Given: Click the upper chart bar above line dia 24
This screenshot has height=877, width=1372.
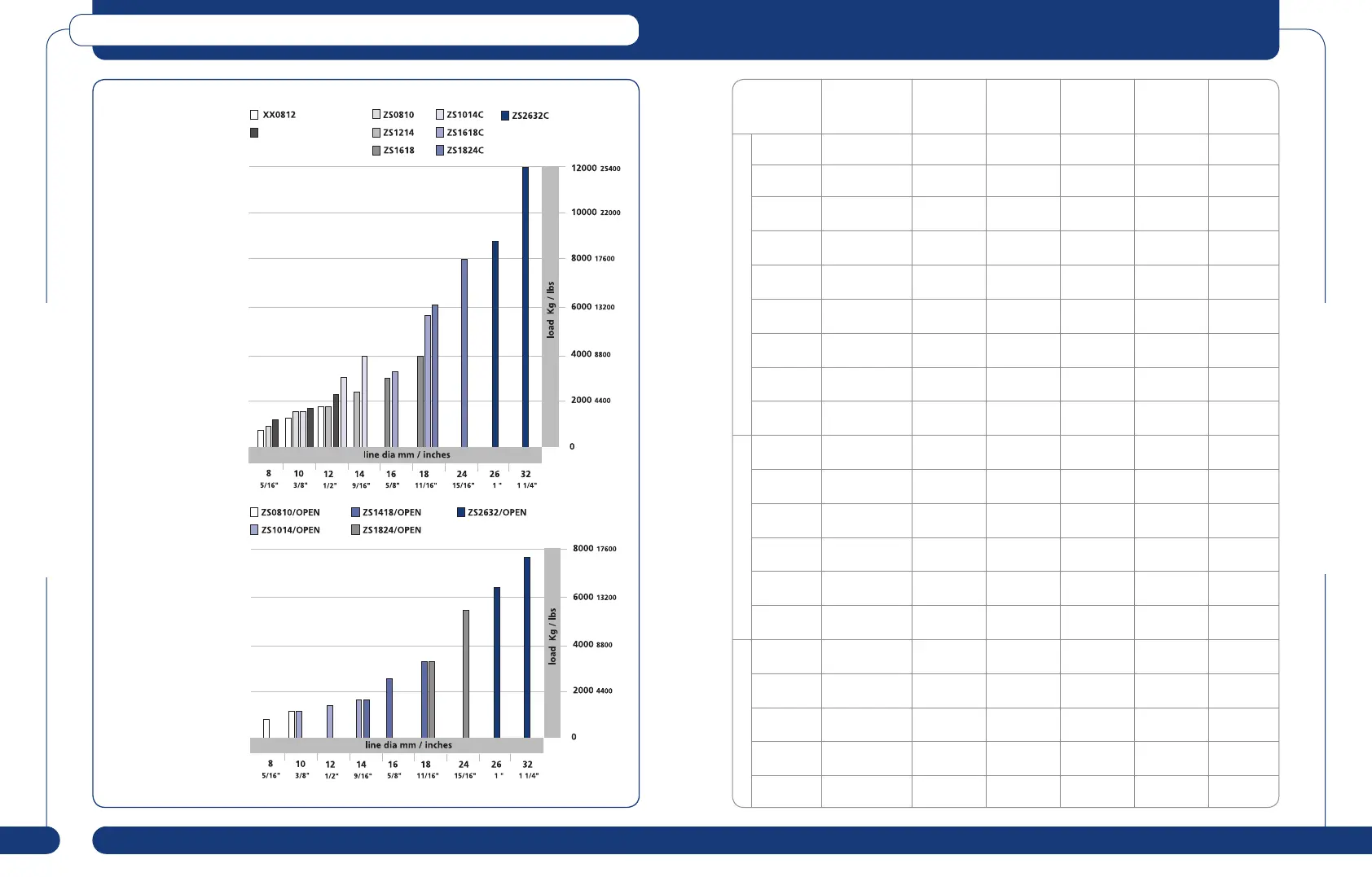Looking at the screenshot, I should click(x=464, y=353).
